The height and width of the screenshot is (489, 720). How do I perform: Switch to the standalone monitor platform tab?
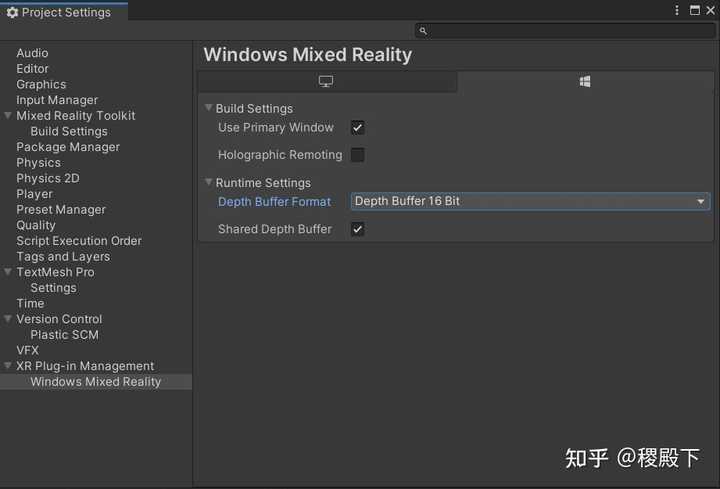326,82
